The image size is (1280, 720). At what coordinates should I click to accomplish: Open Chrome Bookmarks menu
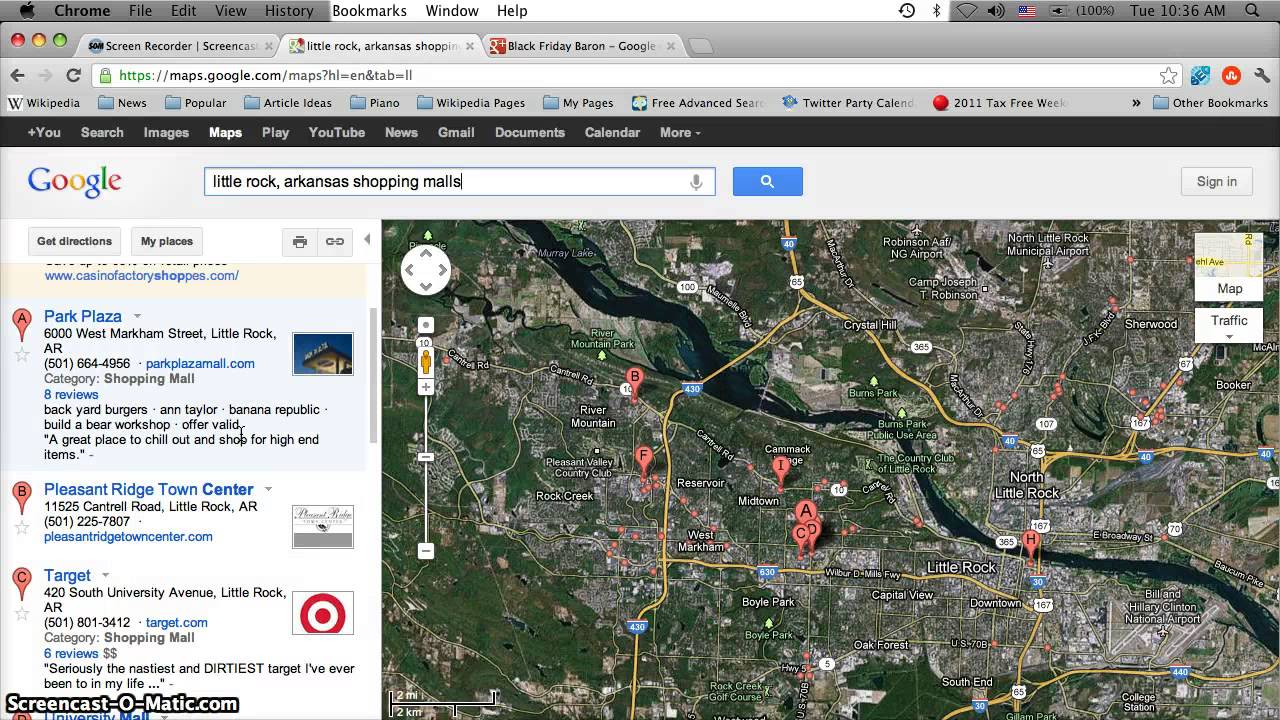tap(369, 11)
